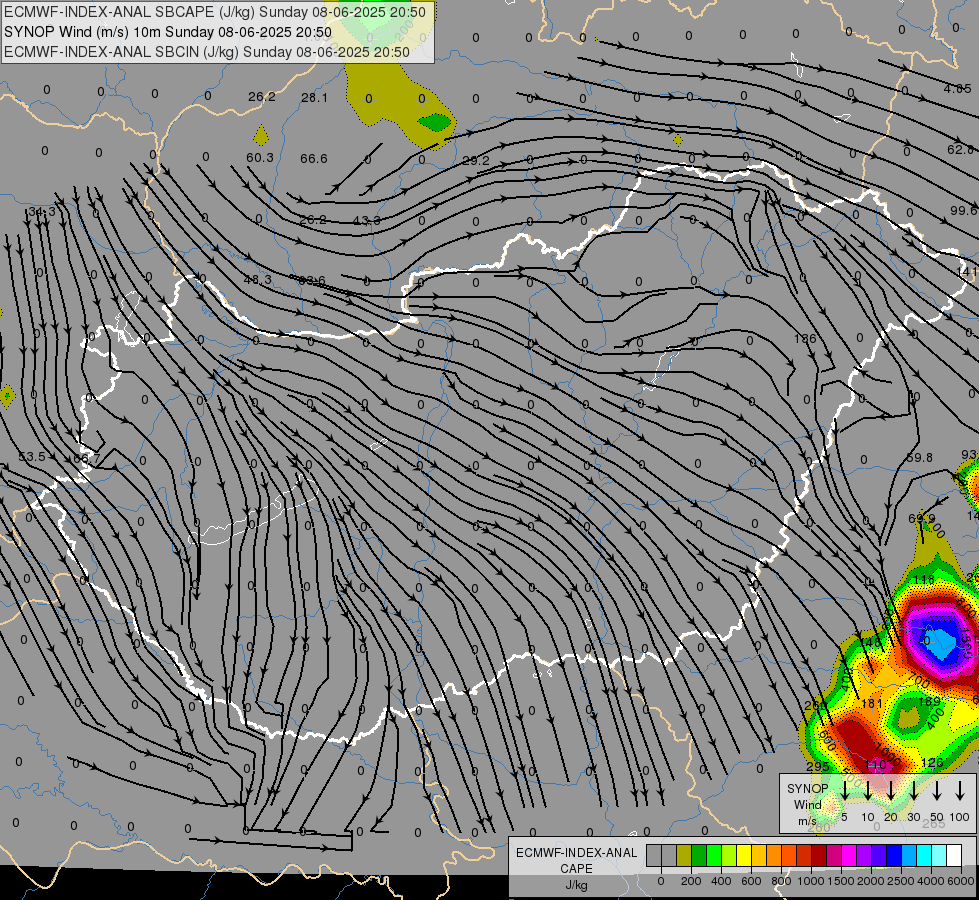Click the wind arrow above legend value 30
Viewport: 979px width, 900px height.
click(913, 791)
